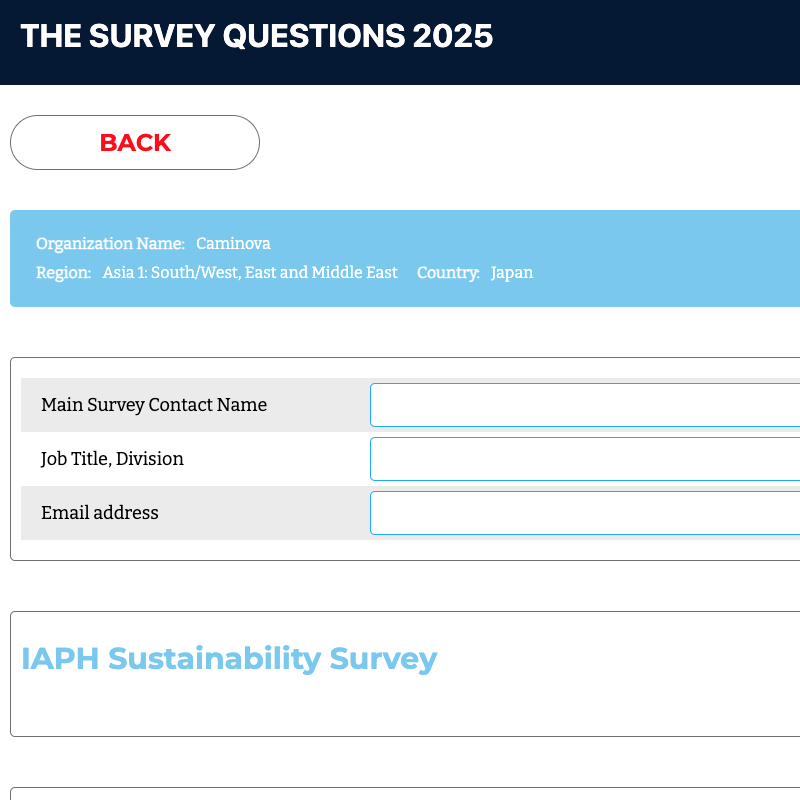The image size is (800, 800).
Task: Click the word Sustainability in the survey heading
Action: [x=214, y=659]
